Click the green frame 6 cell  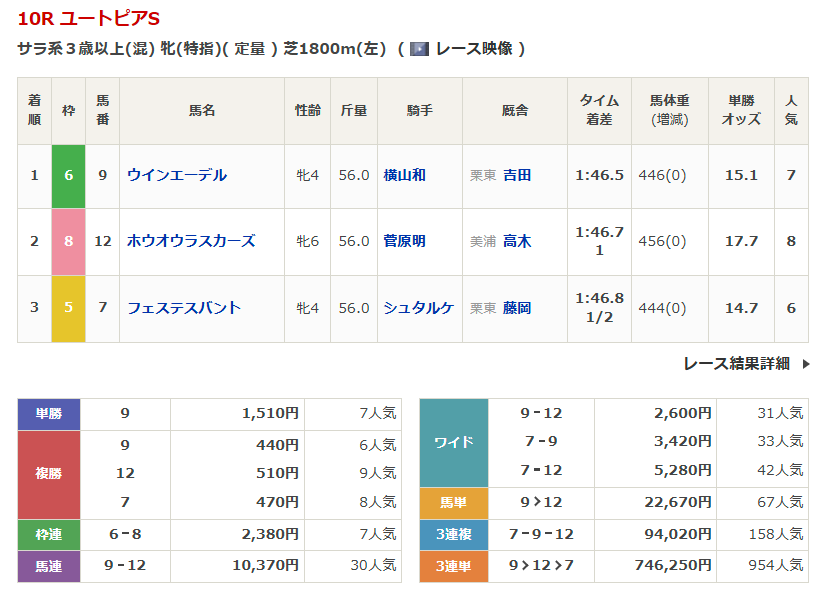(69, 175)
